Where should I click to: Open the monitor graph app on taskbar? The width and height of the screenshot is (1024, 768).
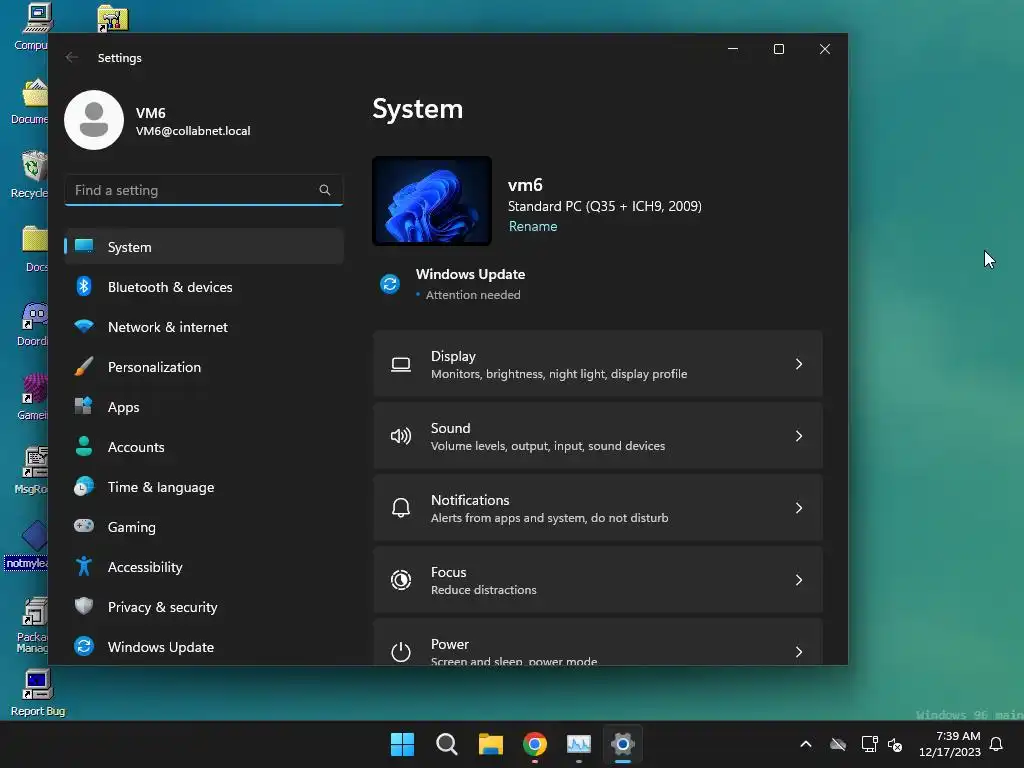(x=579, y=744)
